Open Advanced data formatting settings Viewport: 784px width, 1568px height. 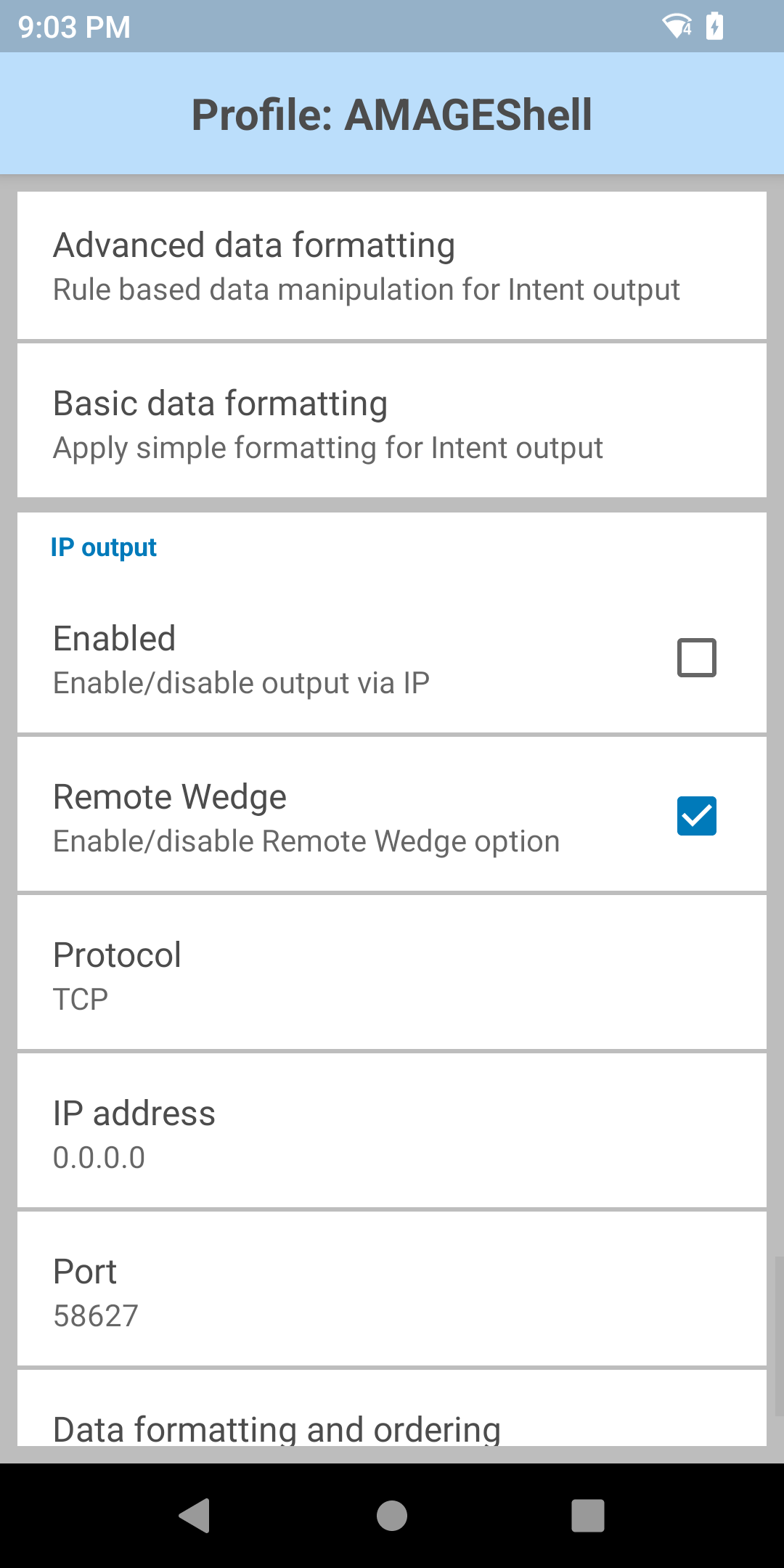(392, 266)
